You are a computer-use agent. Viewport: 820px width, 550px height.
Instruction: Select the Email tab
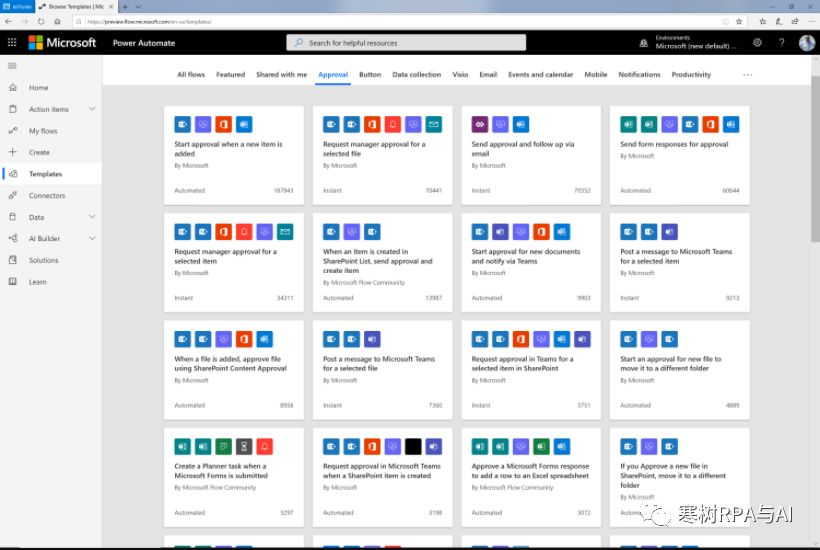488,75
